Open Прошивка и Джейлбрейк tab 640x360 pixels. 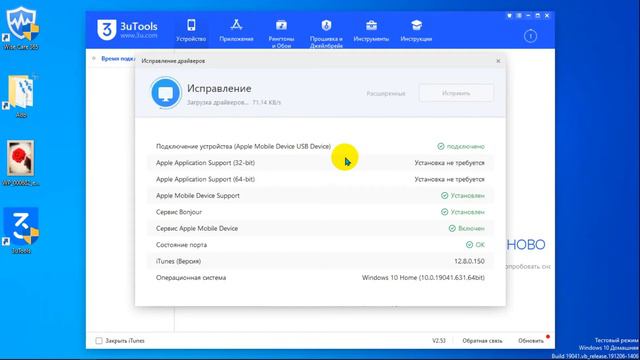pos(326,33)
